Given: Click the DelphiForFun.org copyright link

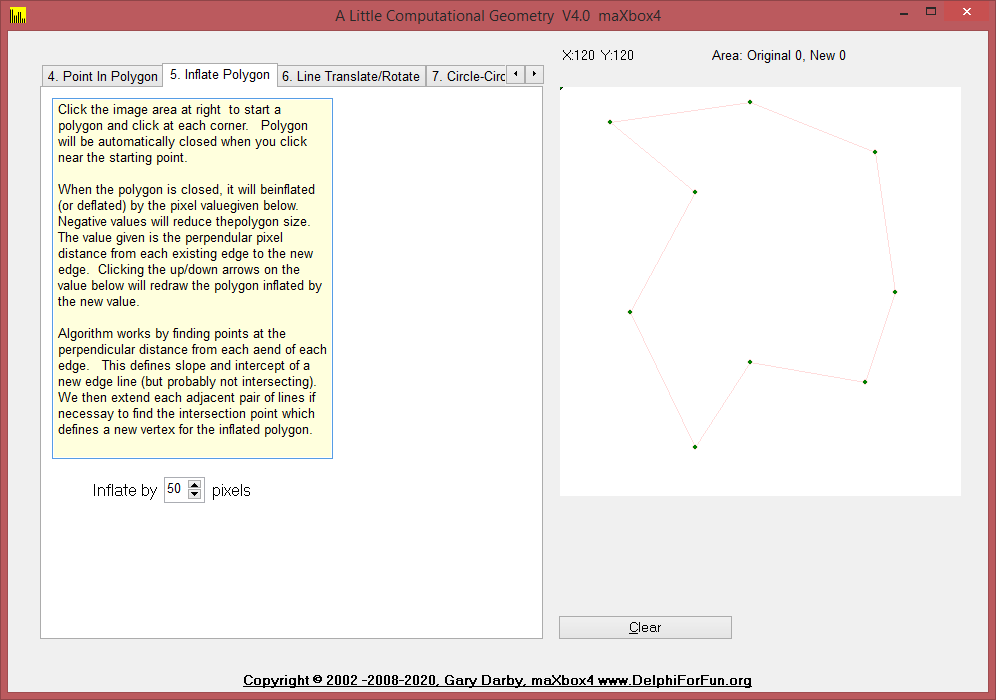Looking at the screenshot, I should (x=497, y=681).
